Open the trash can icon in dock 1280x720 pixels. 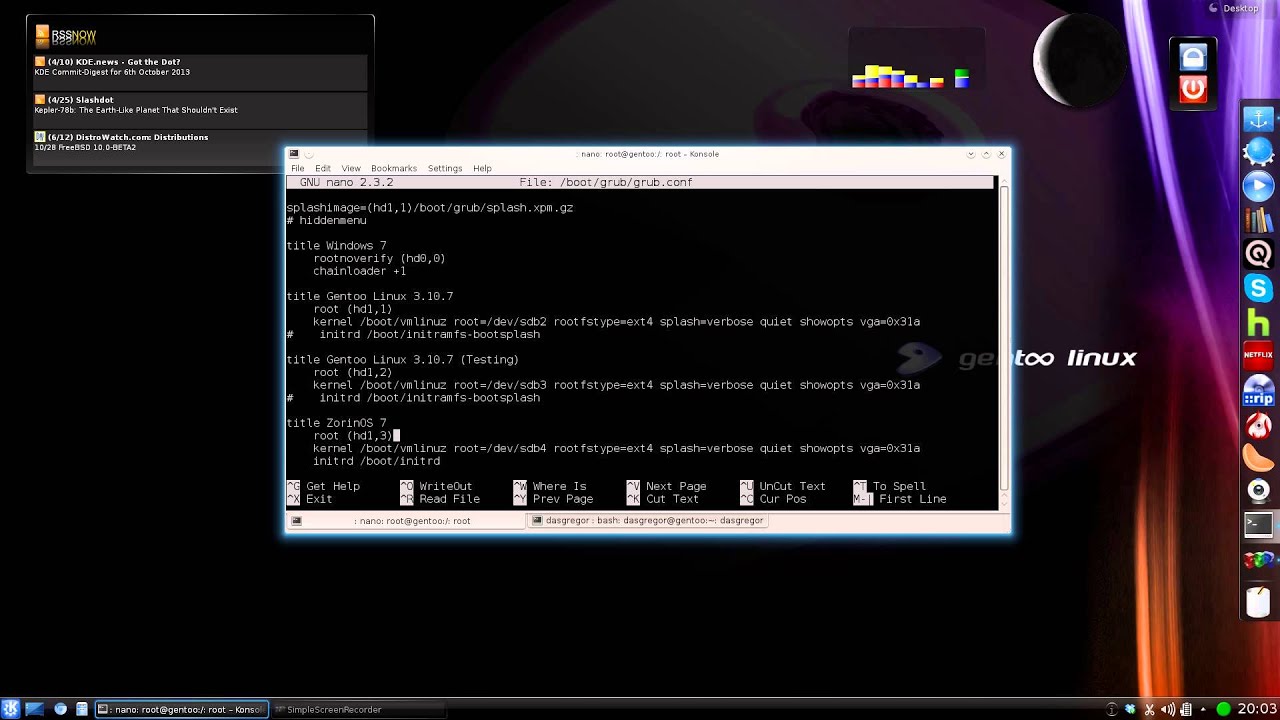(1259, 601)
